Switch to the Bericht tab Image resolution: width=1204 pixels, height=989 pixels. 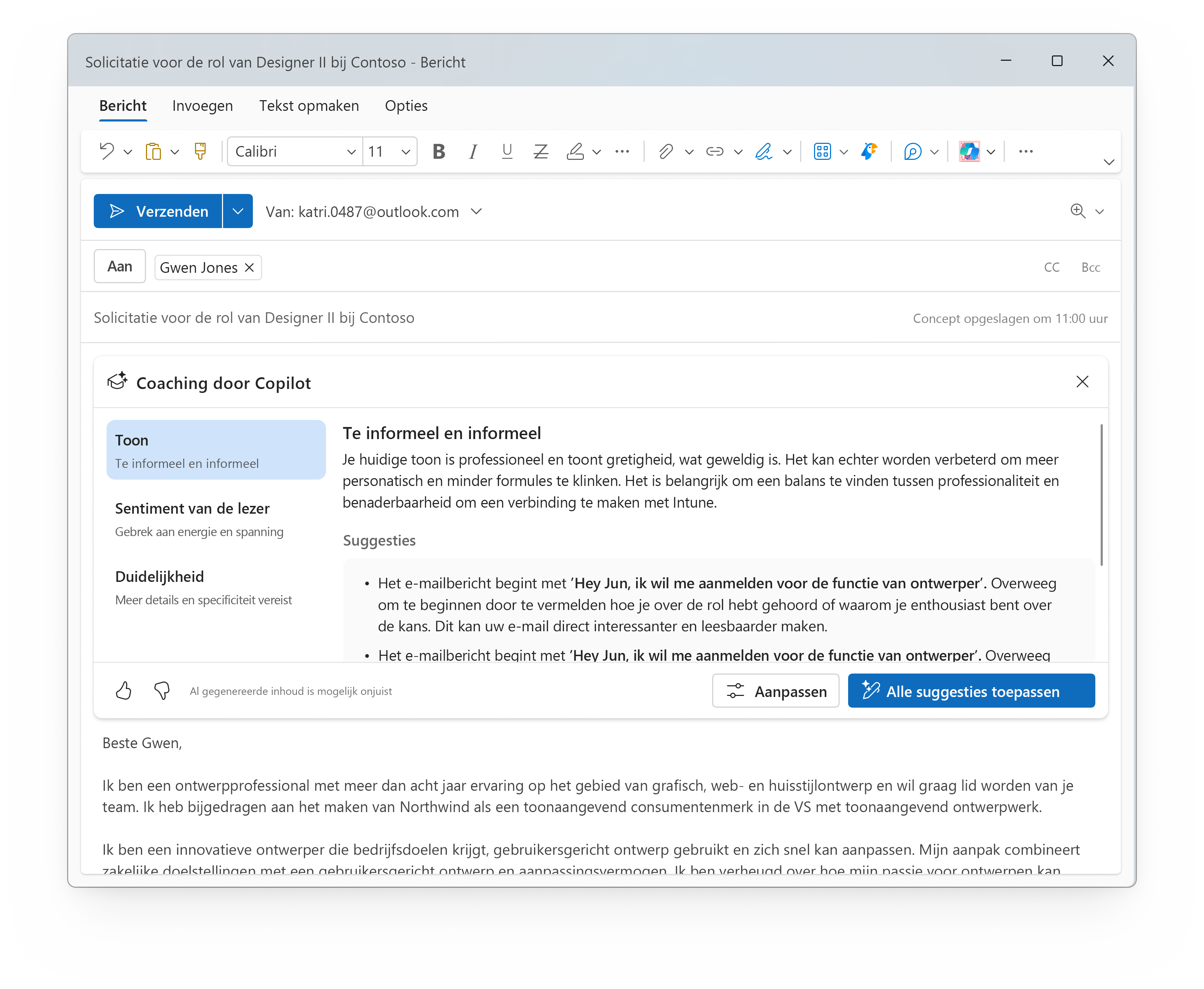point(123,106)
